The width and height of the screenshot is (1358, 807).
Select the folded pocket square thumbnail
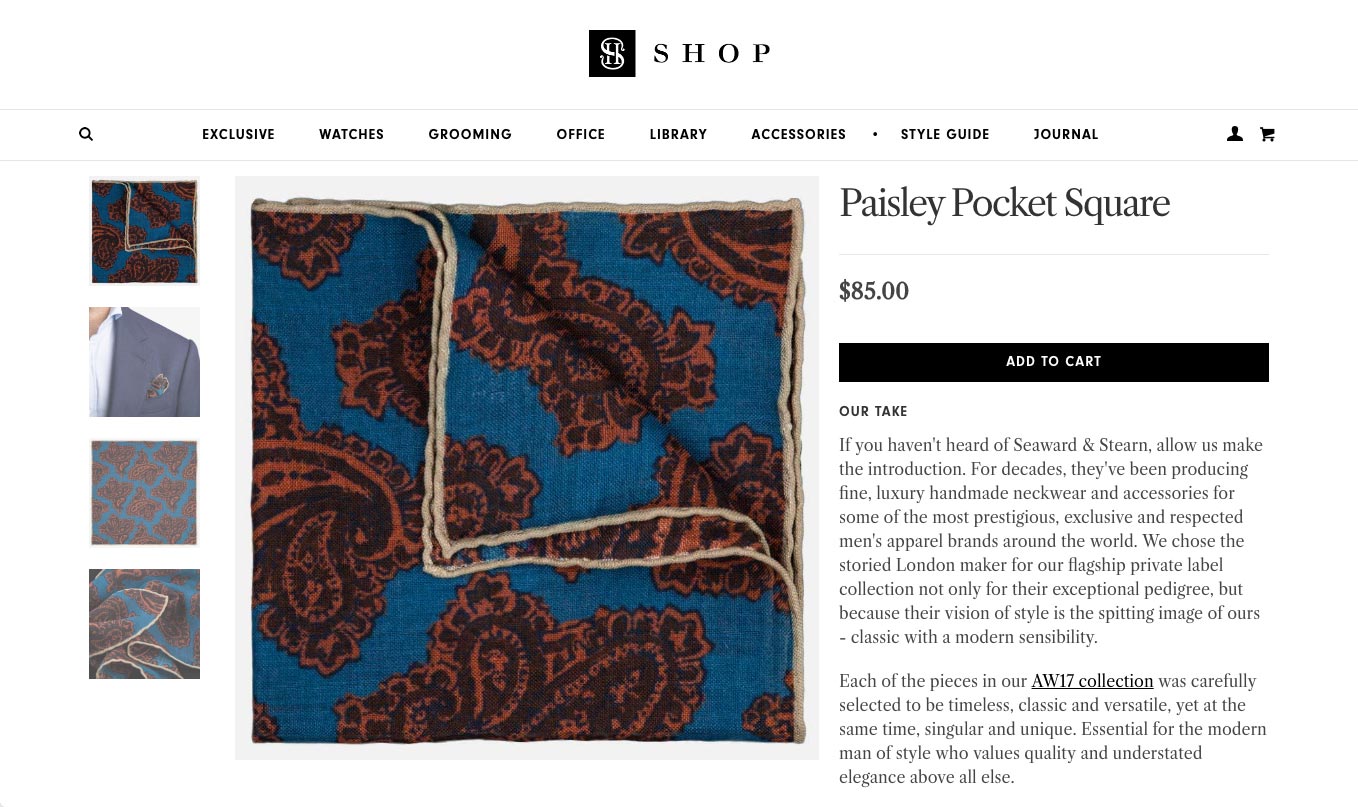pyautogui.click(x=144, y=231)
